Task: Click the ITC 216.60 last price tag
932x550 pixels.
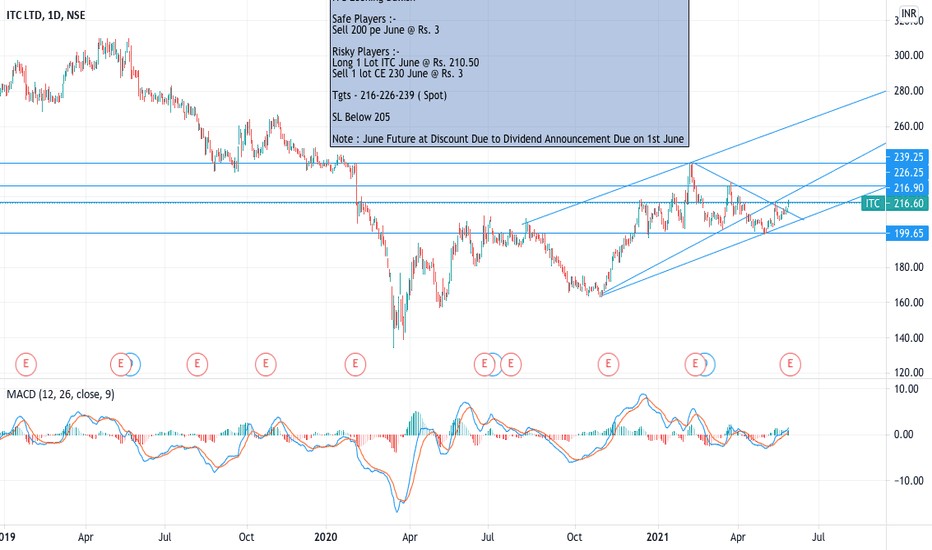Action: pyautogui.click(x=896, y=203)
